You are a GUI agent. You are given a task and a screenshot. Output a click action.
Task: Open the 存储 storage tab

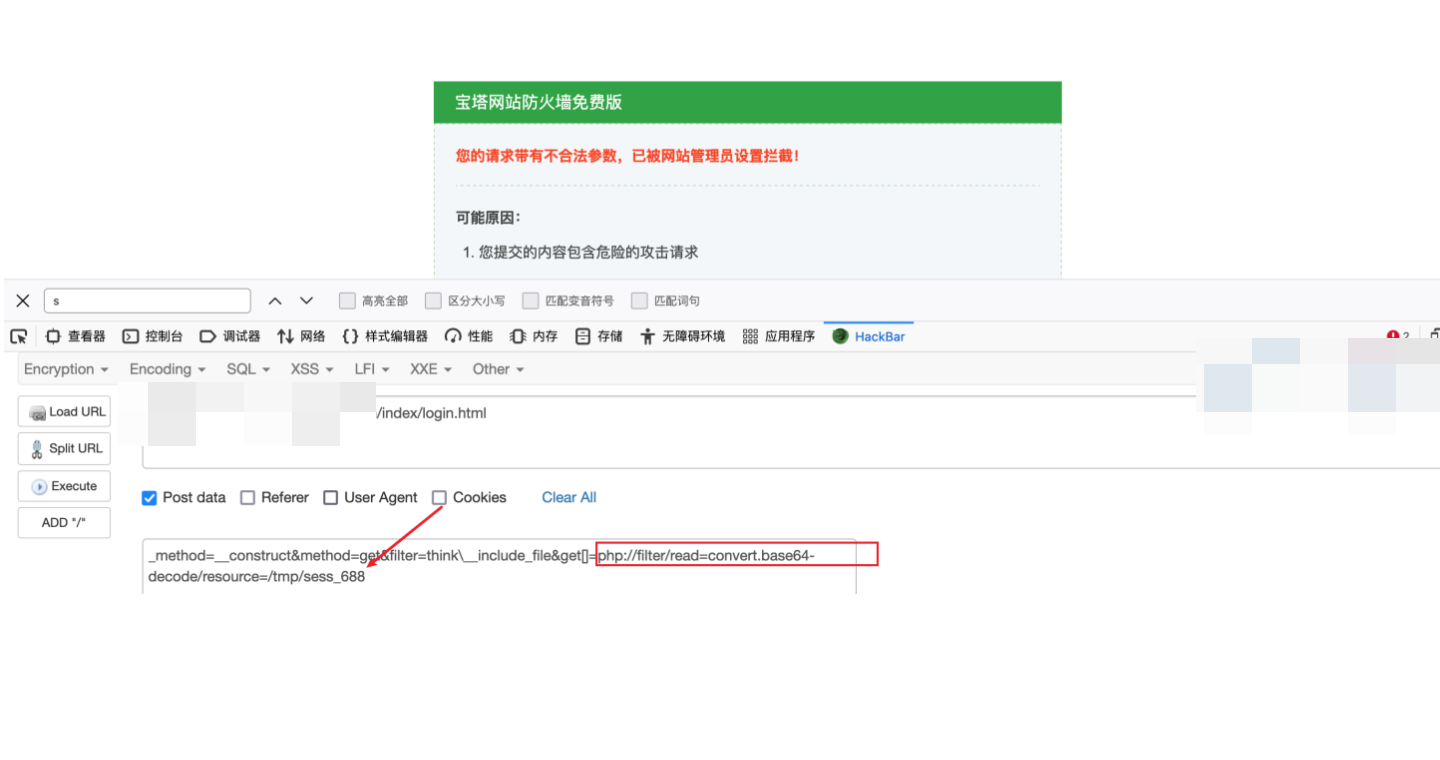click(599, 336)
